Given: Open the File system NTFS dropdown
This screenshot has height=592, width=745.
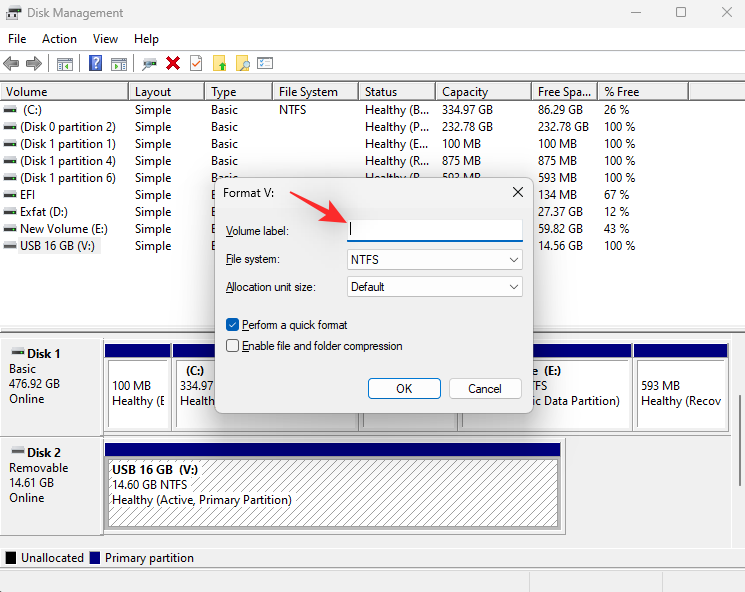Looking at the screenshot, I should click(x=435, y=260).
